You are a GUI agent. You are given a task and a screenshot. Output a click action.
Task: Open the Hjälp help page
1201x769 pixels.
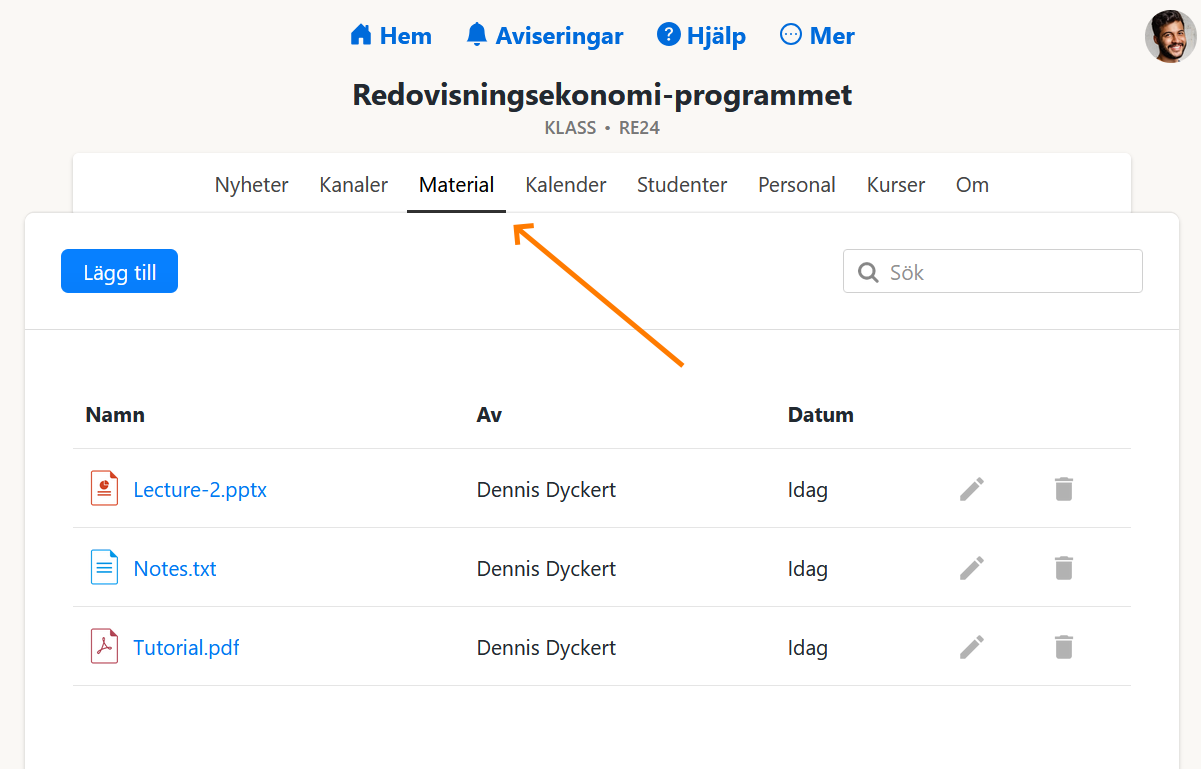click(x=702, y=36)
